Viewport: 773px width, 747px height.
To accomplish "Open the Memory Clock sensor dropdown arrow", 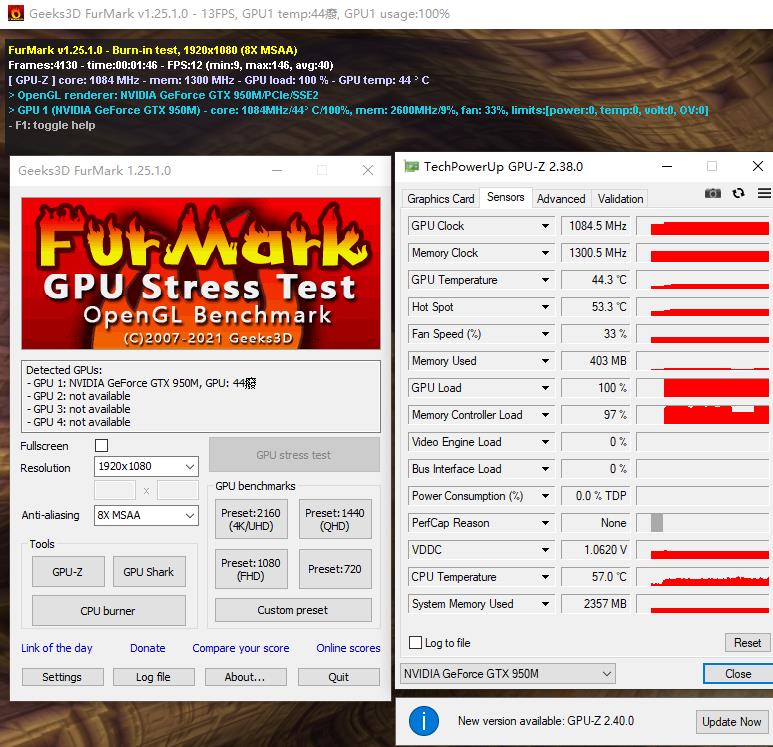I will (x=545, y=253).
